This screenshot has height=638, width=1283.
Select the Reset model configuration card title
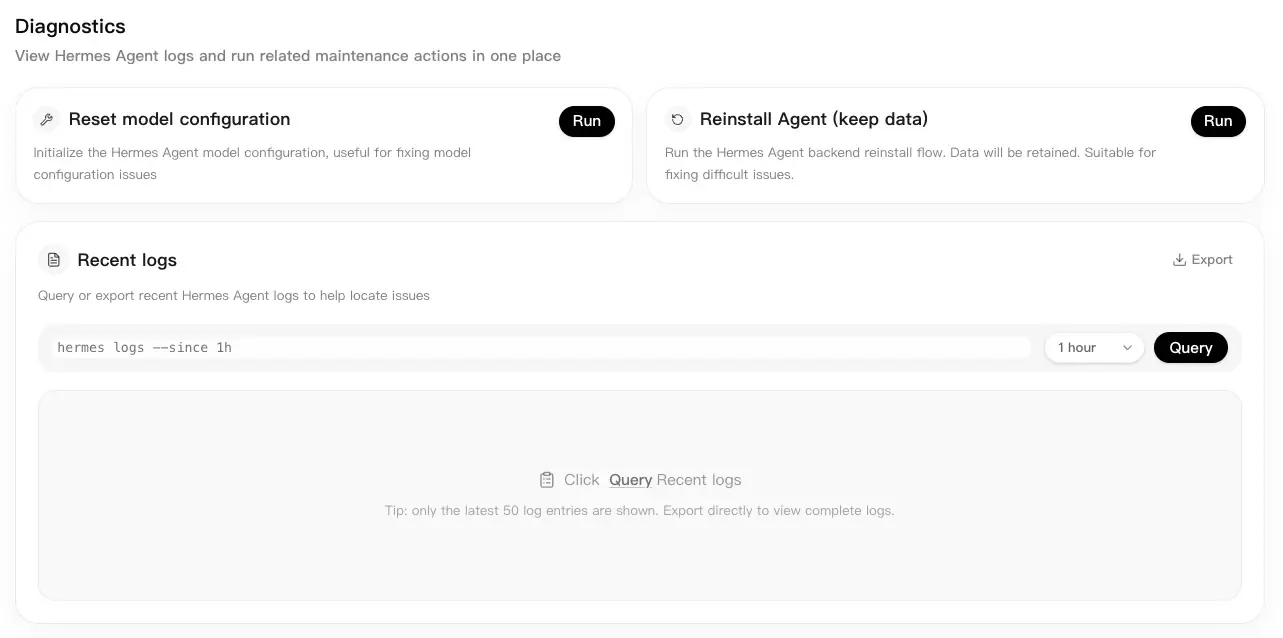179,119
